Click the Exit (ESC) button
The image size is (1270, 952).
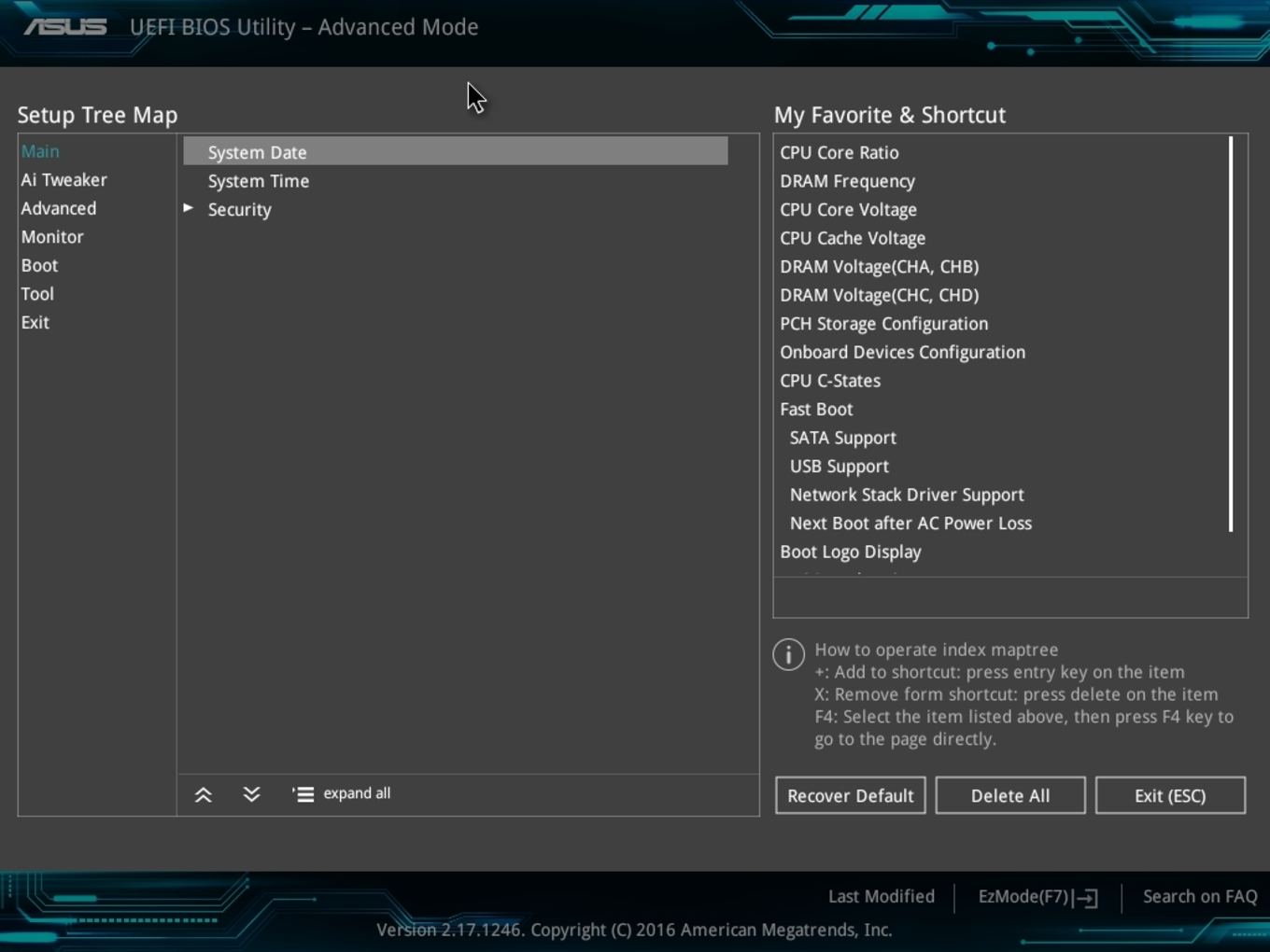click(x=1170, y=795)
